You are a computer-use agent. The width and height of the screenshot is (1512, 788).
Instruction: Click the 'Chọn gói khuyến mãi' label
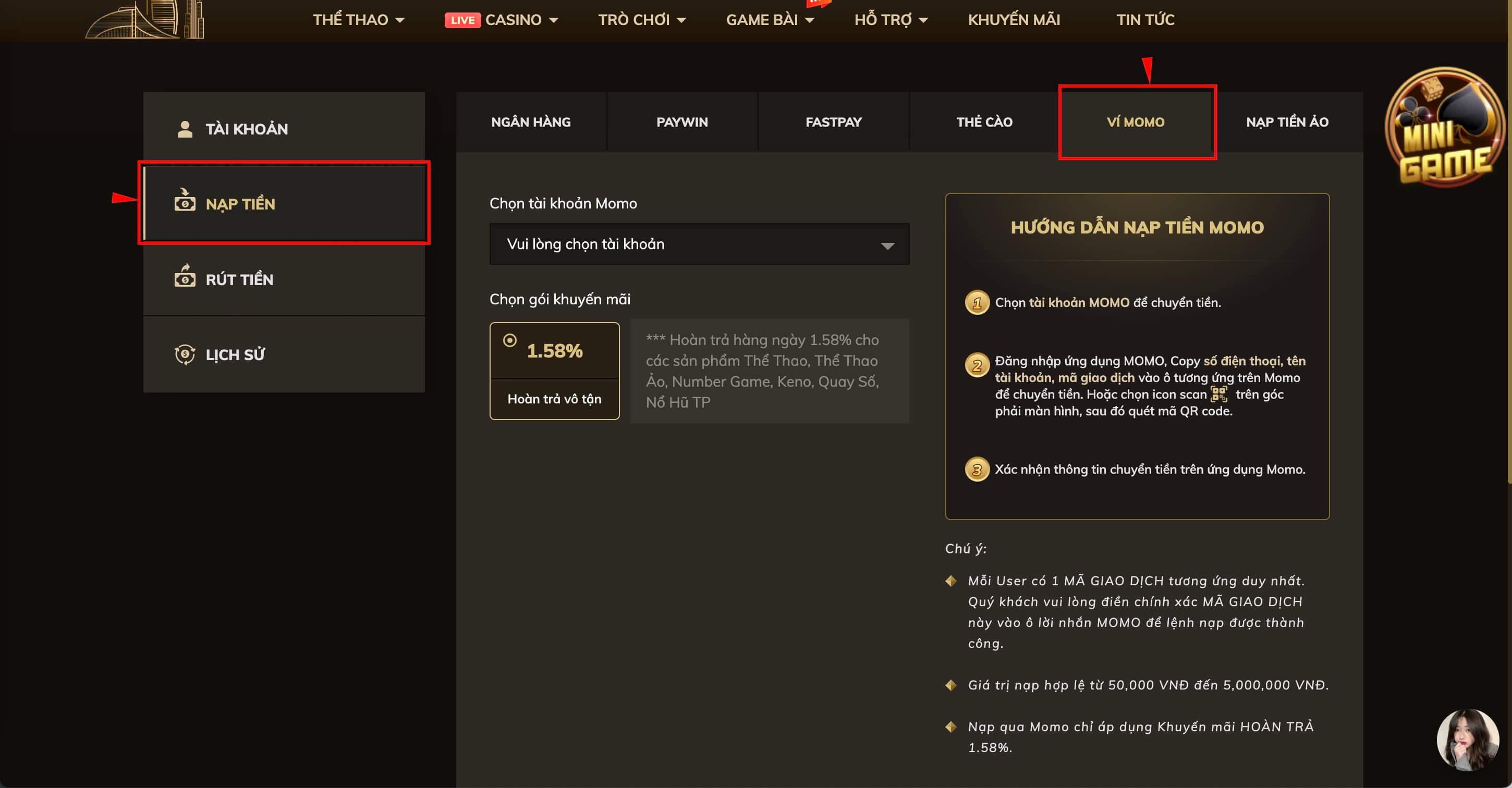click(560, 299)
